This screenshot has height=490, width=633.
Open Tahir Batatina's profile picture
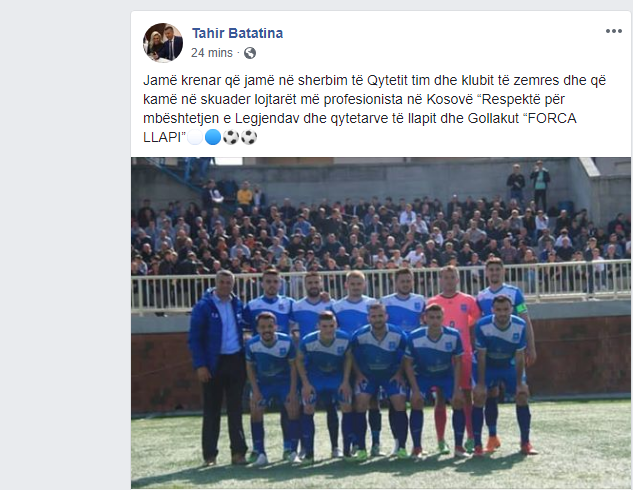pos(163,43)
